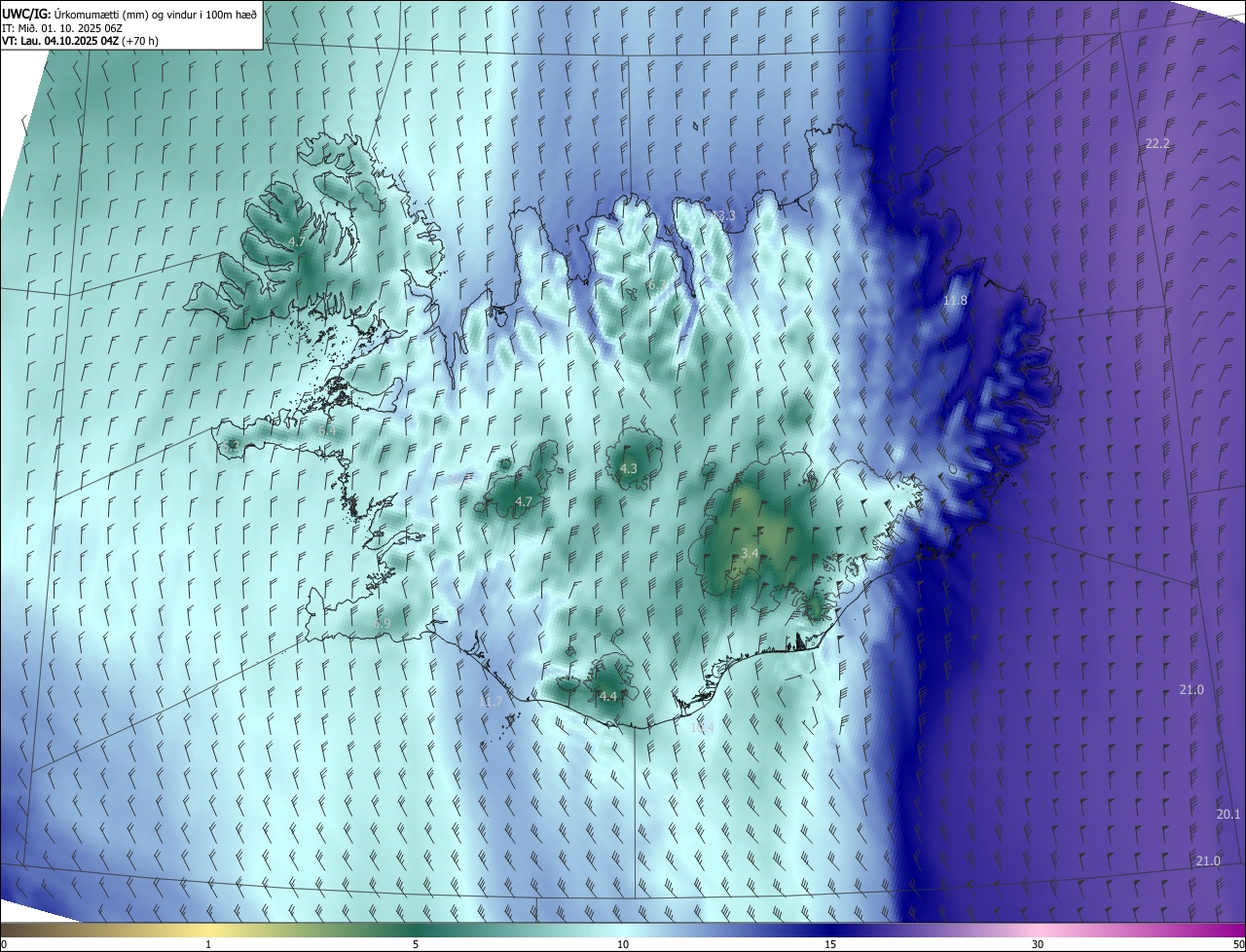Screen dimensions: 1246x952
Task: Click the 'UWC/IG: Úrkomumætti (mm)' title line
Action: pos(129,13)
